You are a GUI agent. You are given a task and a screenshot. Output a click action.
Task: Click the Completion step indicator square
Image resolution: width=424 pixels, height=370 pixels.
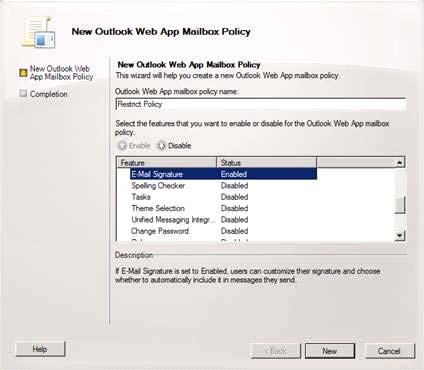(x=23, y=93)
